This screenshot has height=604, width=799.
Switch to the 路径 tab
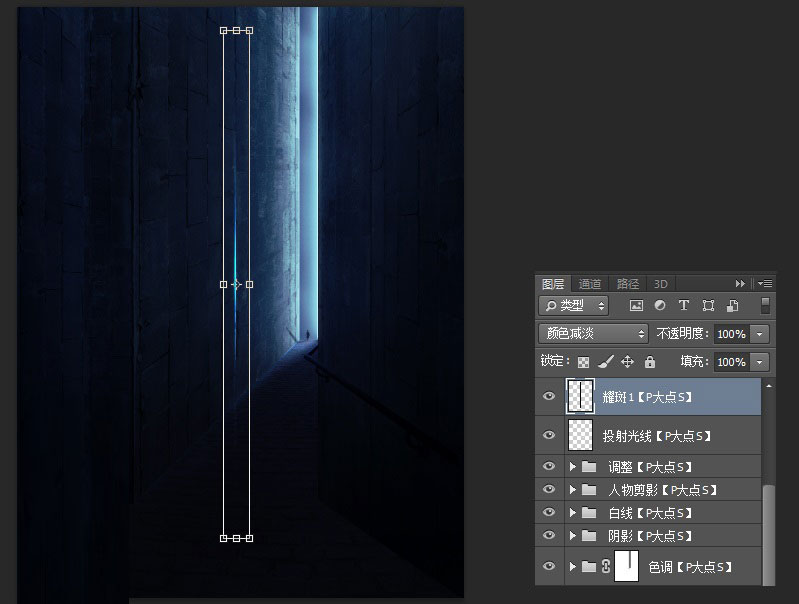coord(627,284)
